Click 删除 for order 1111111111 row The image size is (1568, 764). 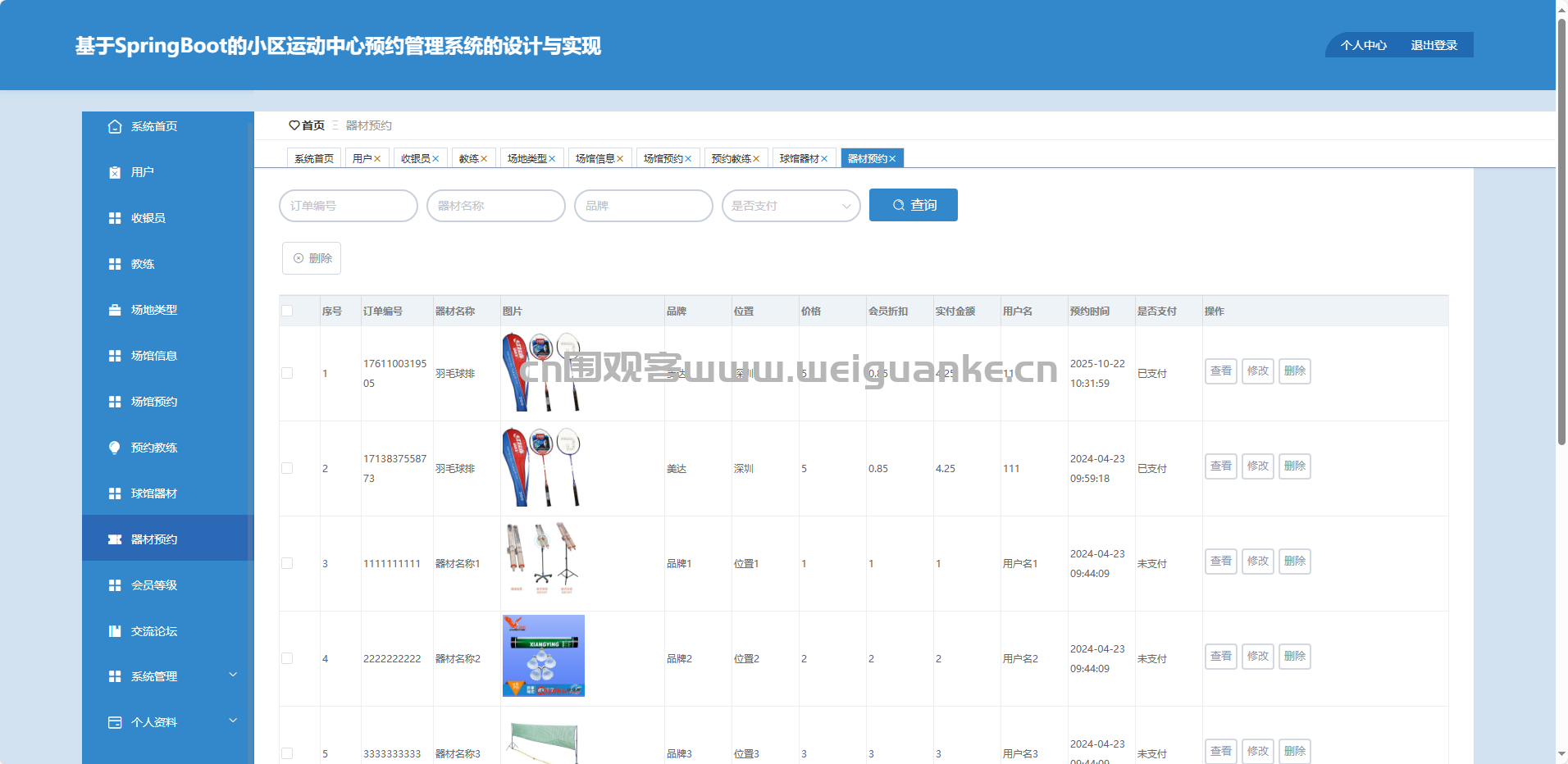click(x=1295, y=562)
